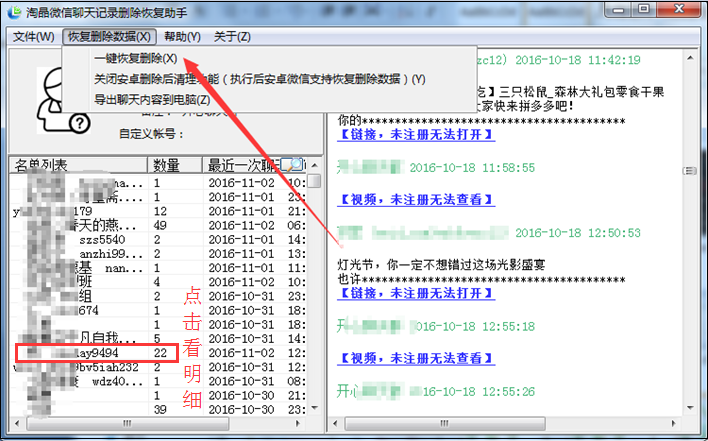Click the timestamp 2016-10-18 12:50:53
Screen dimensions: 708x441
pos(578,233)
